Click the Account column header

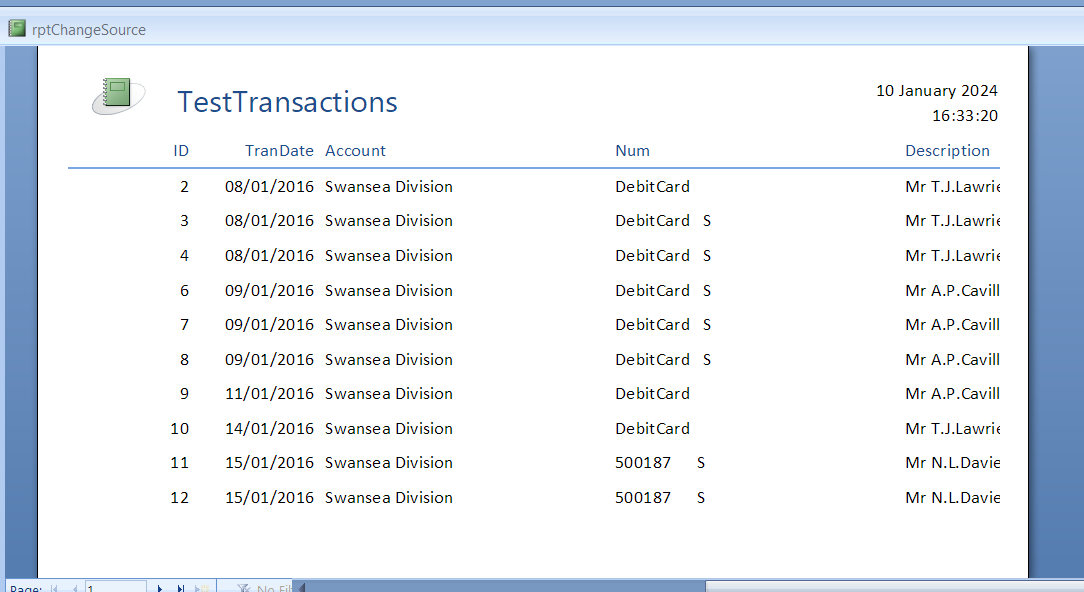[355, 151]
